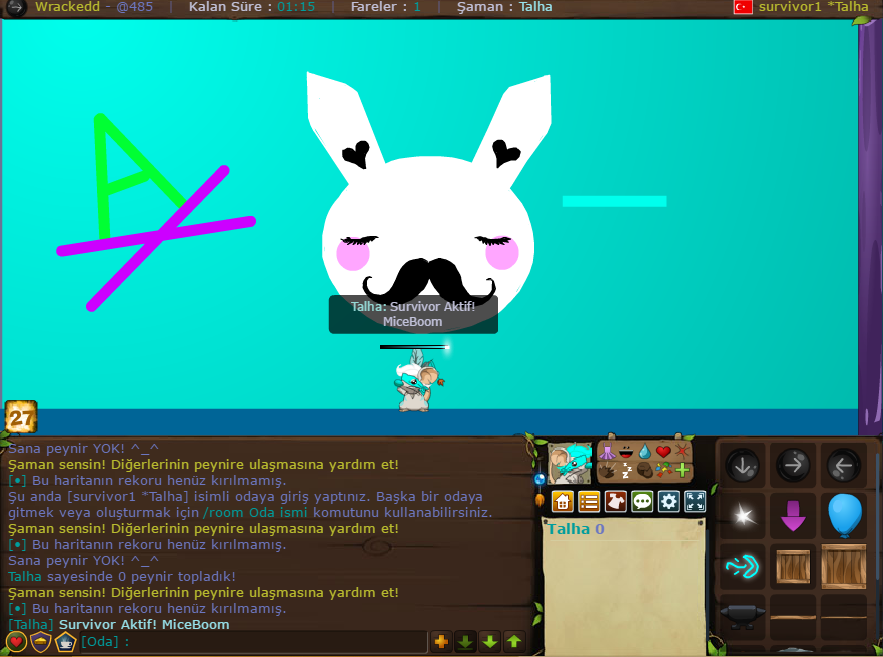Screen dimensions: 883x657
Task: Click orange plus button beside chat
Action: (442, 641)
